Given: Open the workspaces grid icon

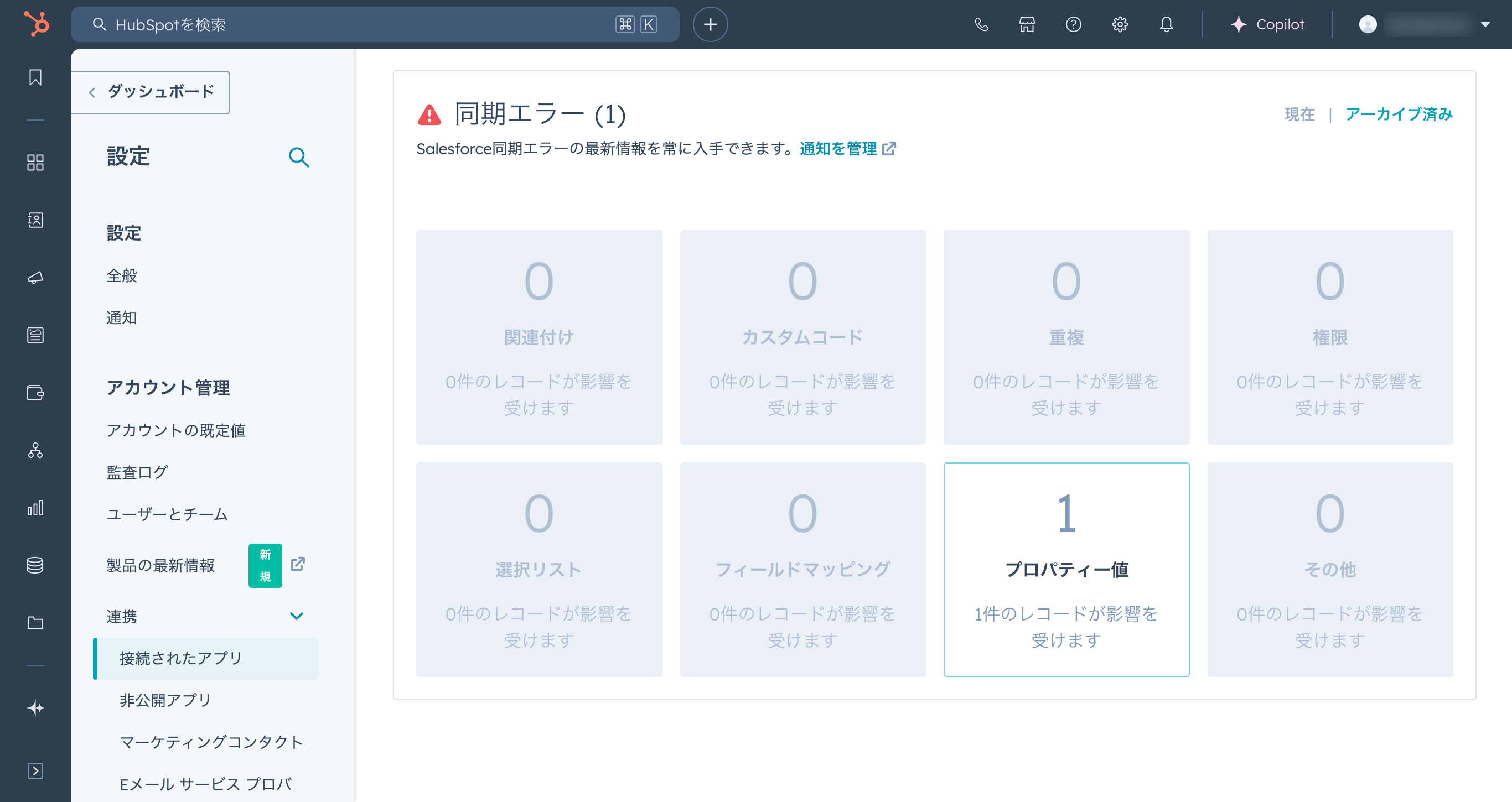Looking at the screenshot, I should 35,163.
